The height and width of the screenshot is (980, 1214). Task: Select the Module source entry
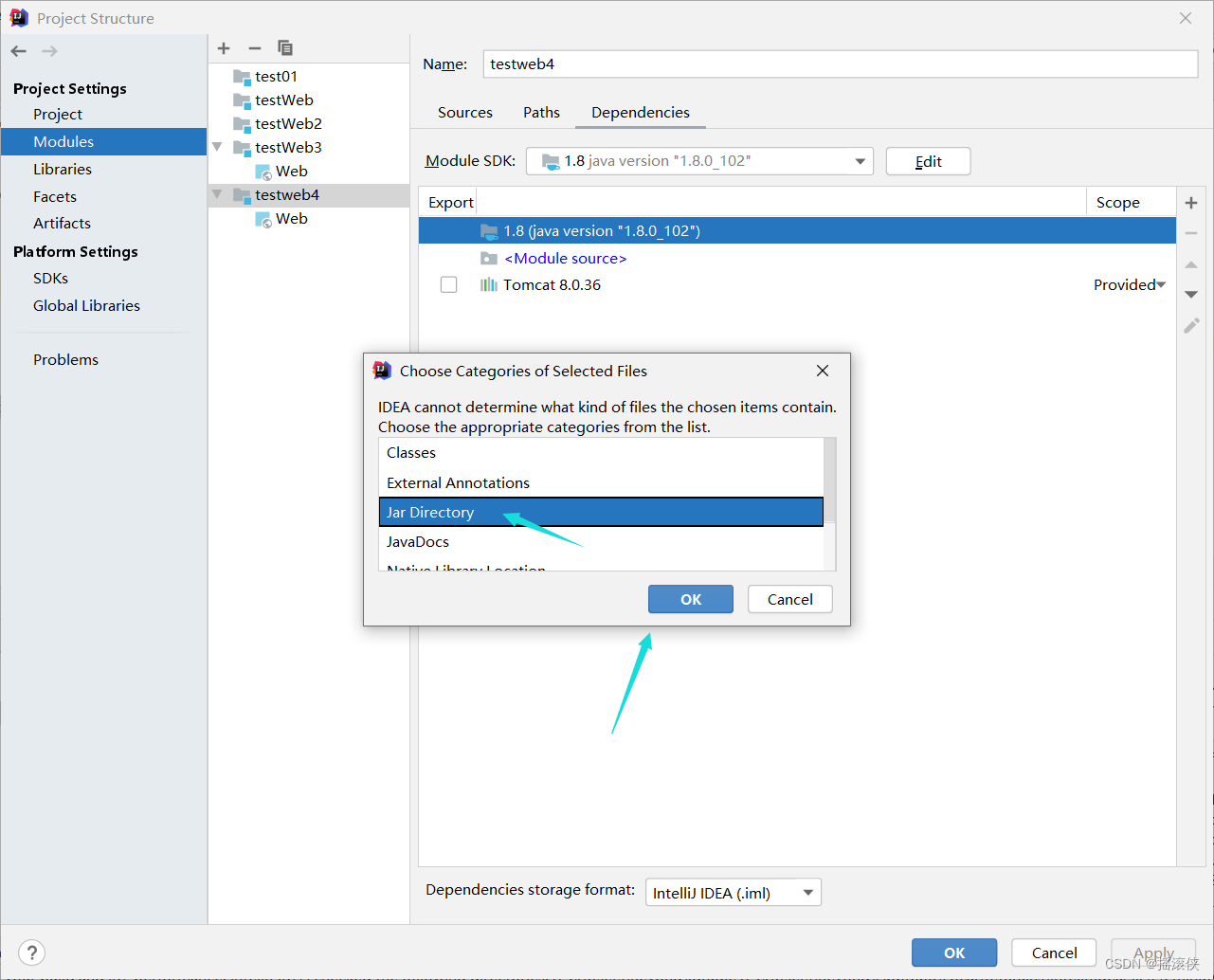click(x=566, y=258)
